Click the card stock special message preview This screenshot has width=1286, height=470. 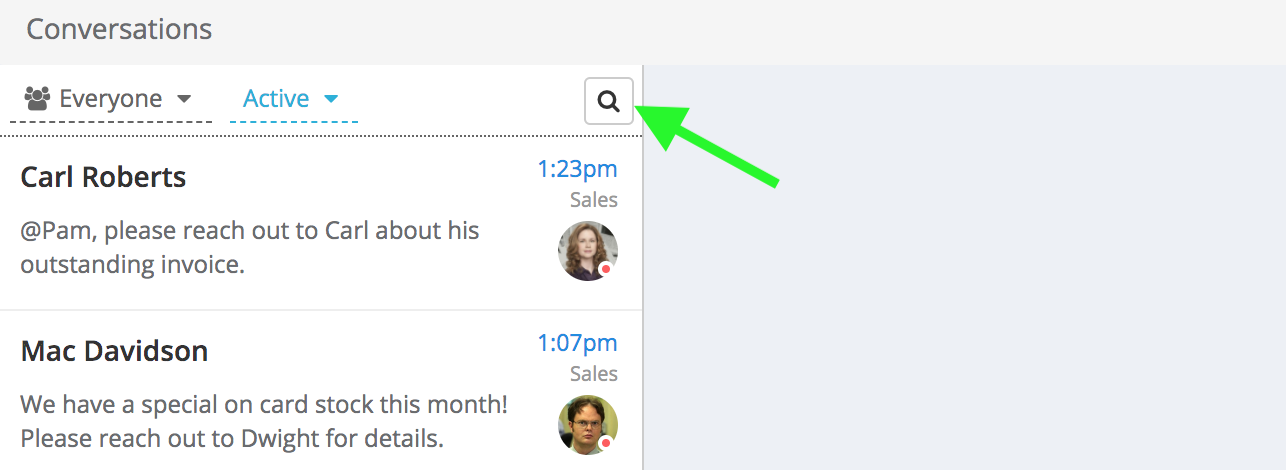click(264, 421)
